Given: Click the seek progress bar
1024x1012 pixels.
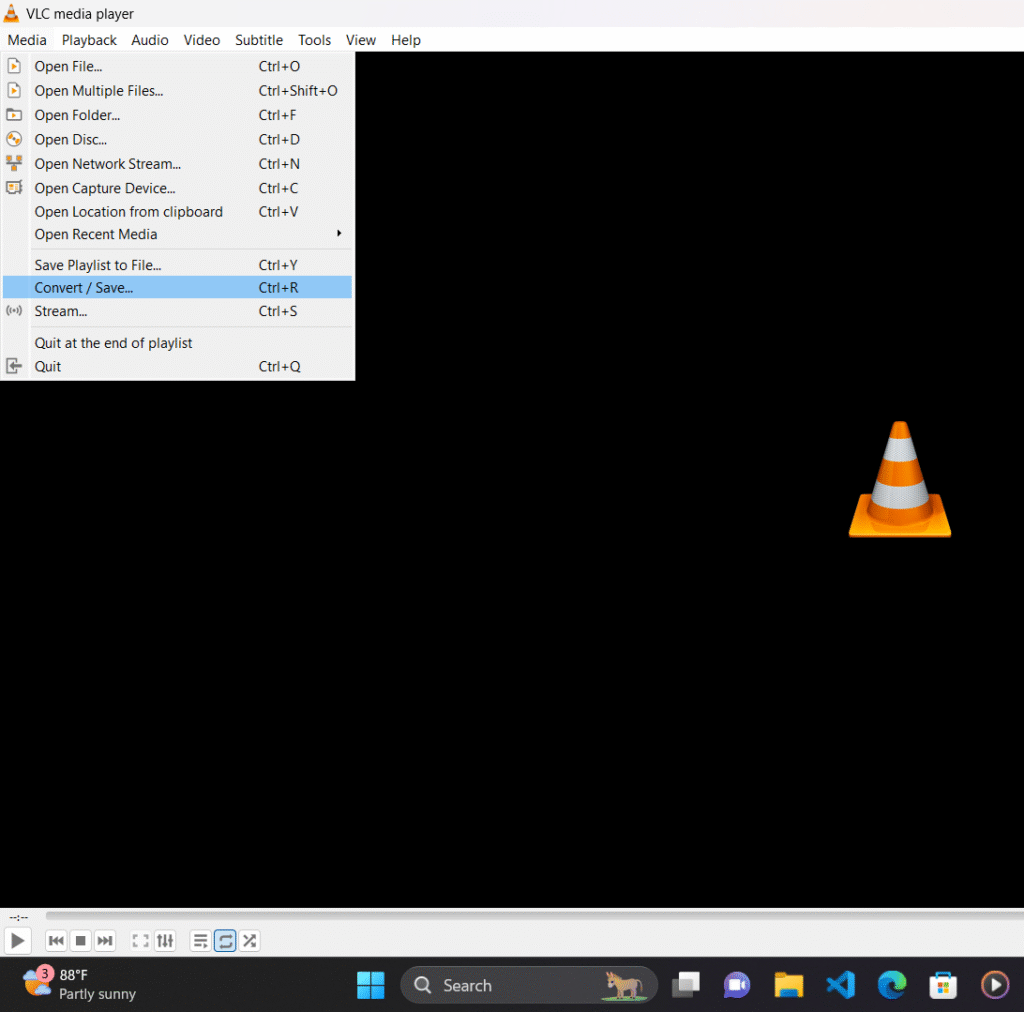Looking at the screenshot, I should (x=534, y=916).
